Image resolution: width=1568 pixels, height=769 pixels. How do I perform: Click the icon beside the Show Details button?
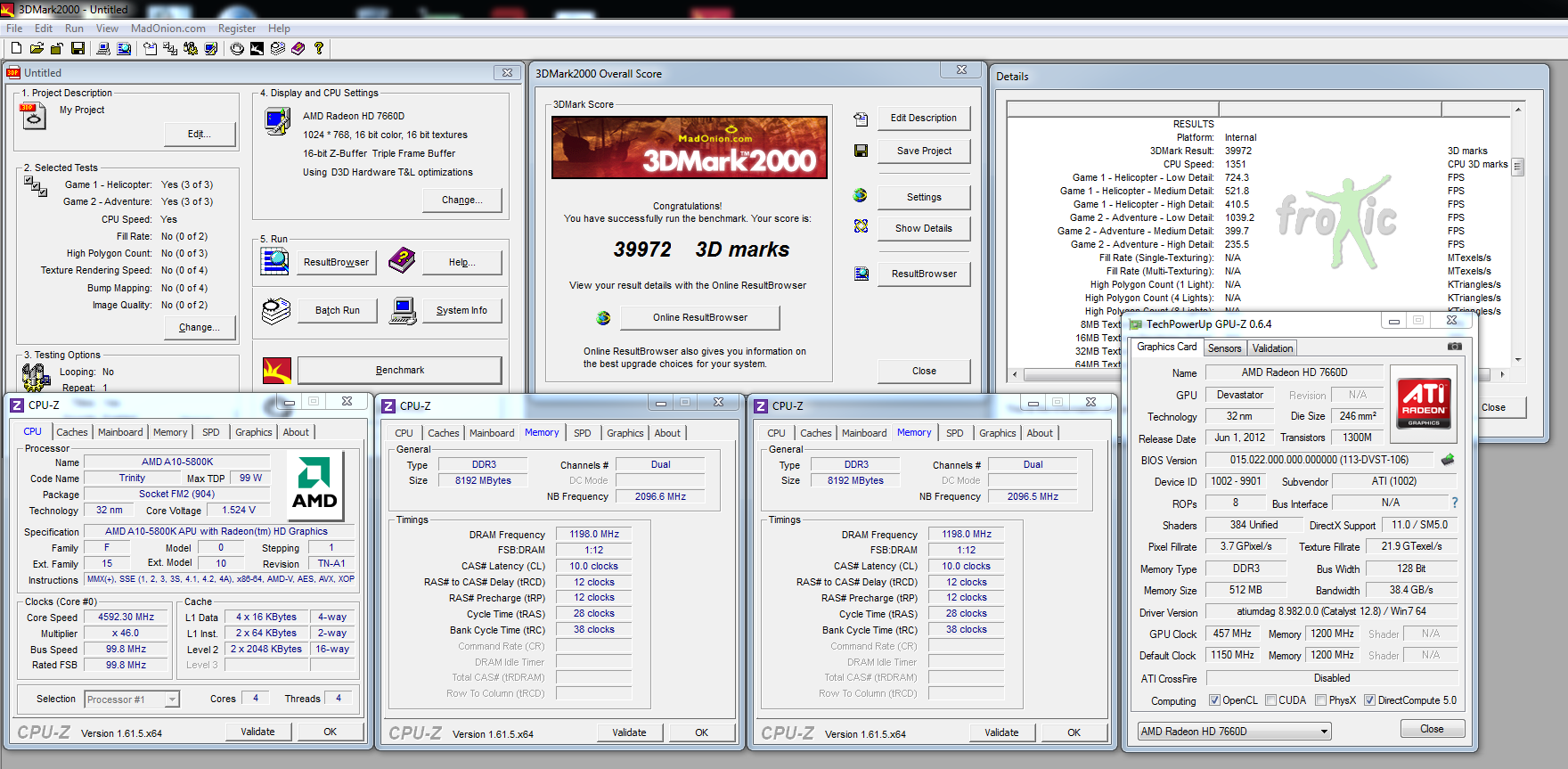tap(861, 227)
